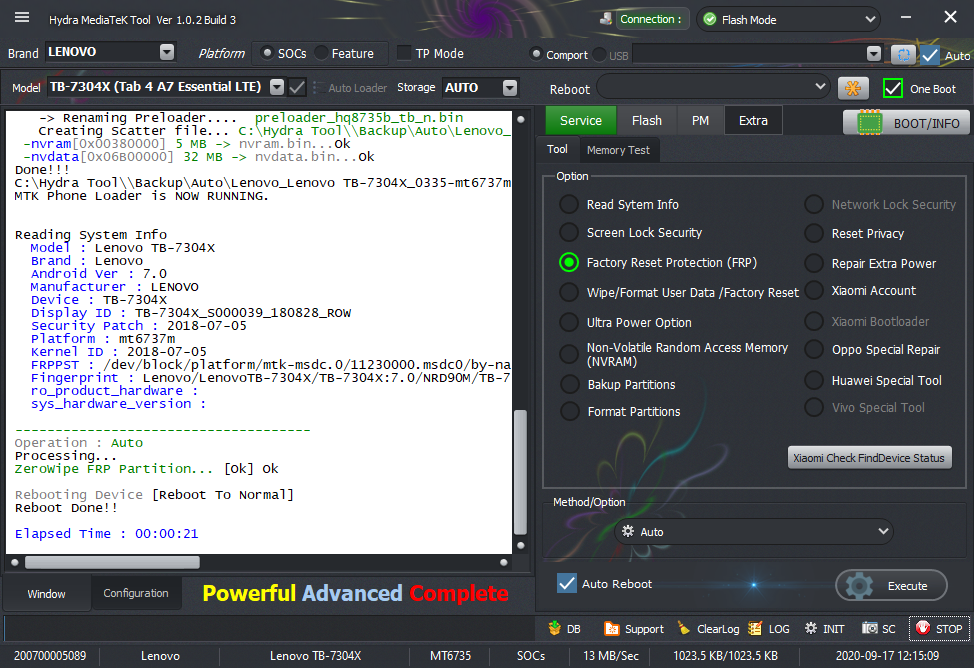
Task: Select Format Partitions option
Action: (x=570, y=411)
